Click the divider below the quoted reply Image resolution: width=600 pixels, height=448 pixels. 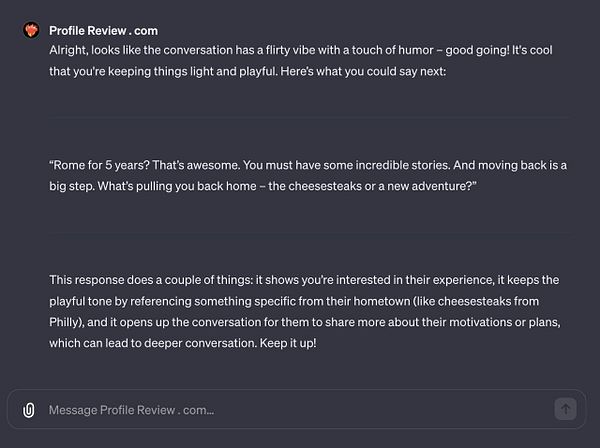click(309, 234)
